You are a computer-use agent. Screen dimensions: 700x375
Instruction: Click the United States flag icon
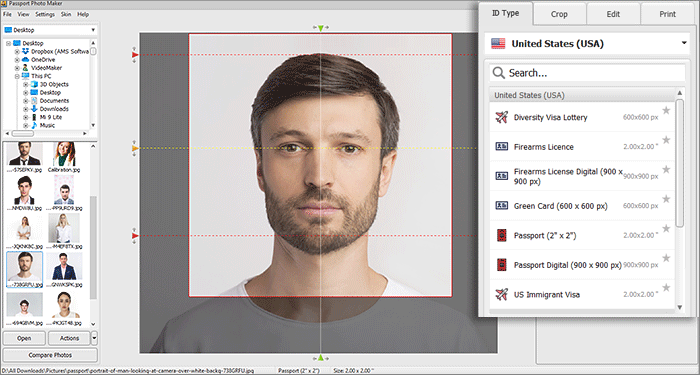[x=498, y=43]
